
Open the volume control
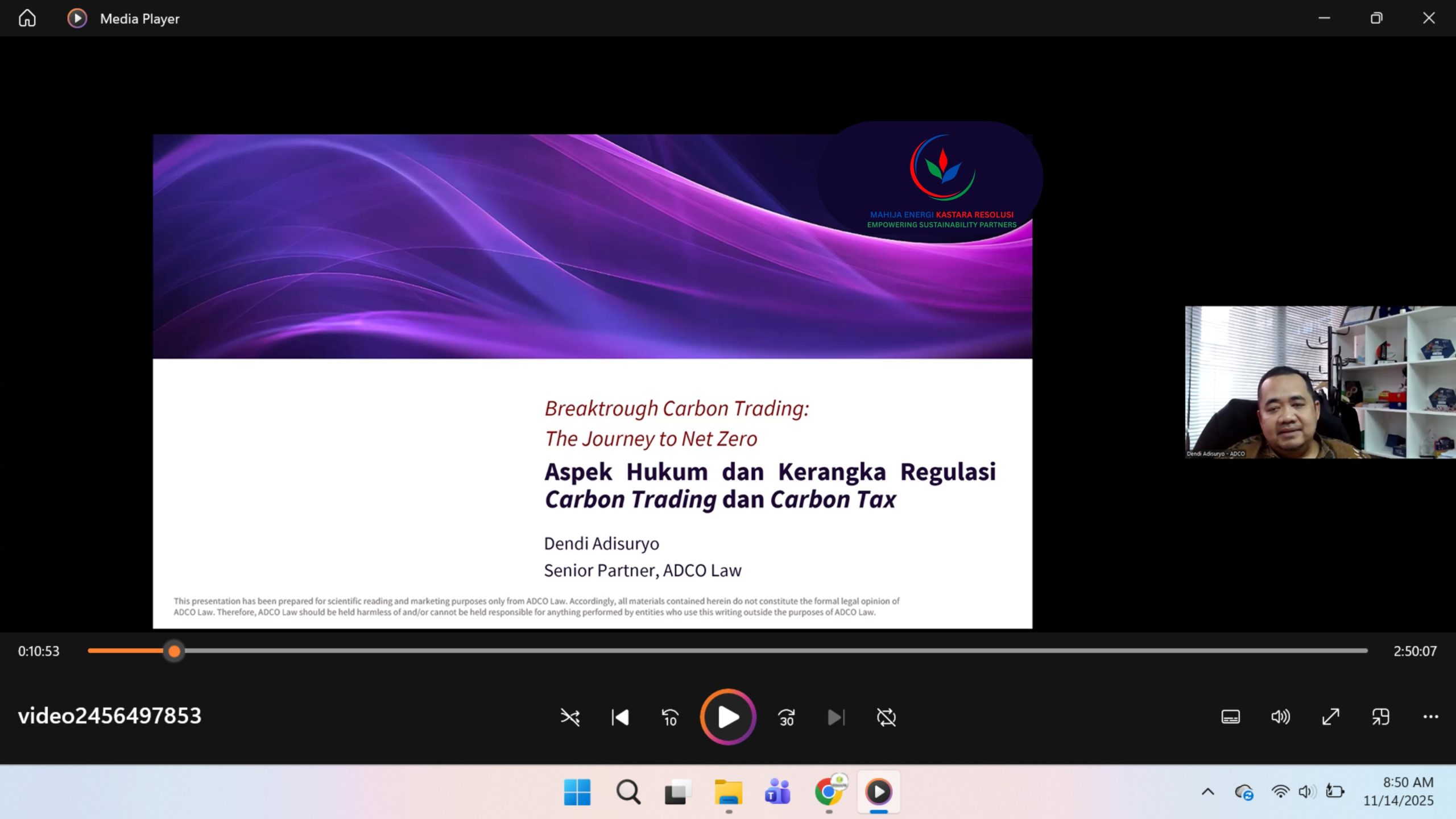pyautogui.click(x=1280, y=717)
